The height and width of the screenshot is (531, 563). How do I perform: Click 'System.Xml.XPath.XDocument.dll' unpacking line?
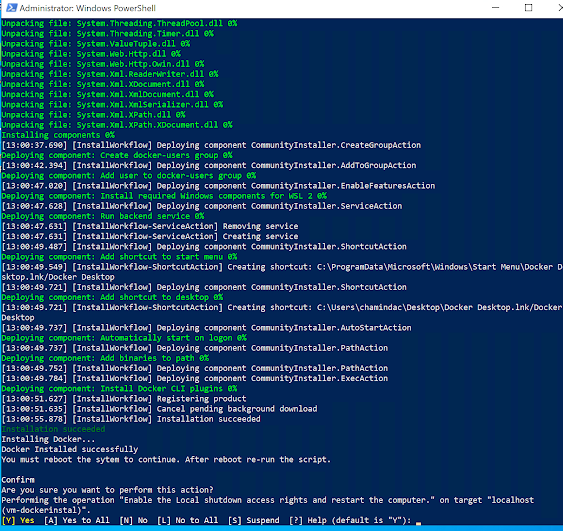pos(117,125)
